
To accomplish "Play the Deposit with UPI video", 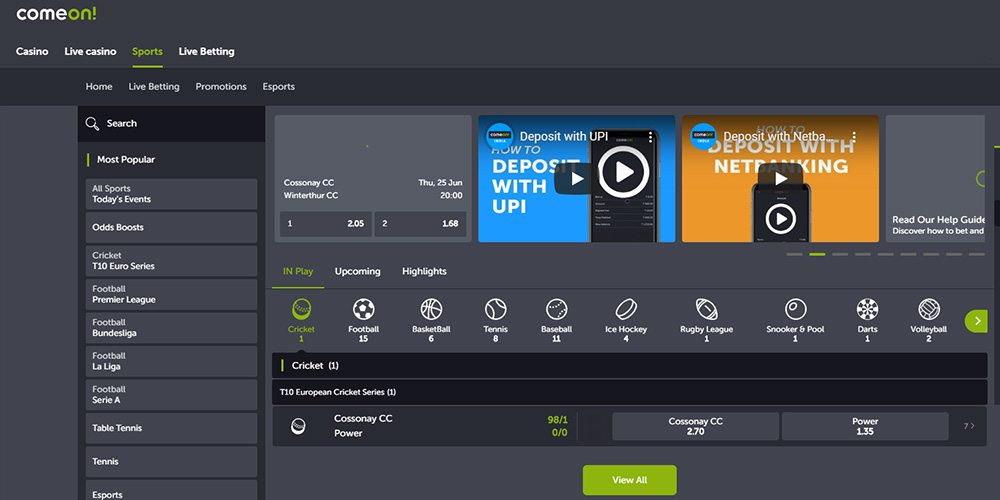I will (x=577, y=179).
